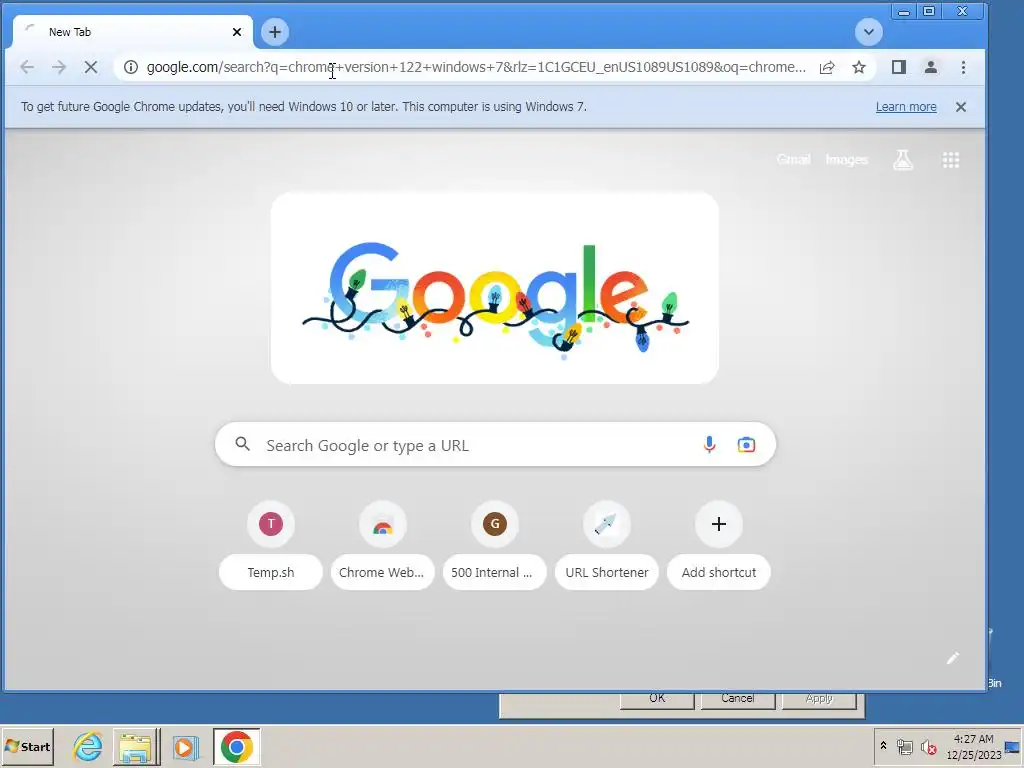The width and height of the screenshot is (1024, 768).
Task: Toggle the side panel
Action: click(x=899, y=67)
